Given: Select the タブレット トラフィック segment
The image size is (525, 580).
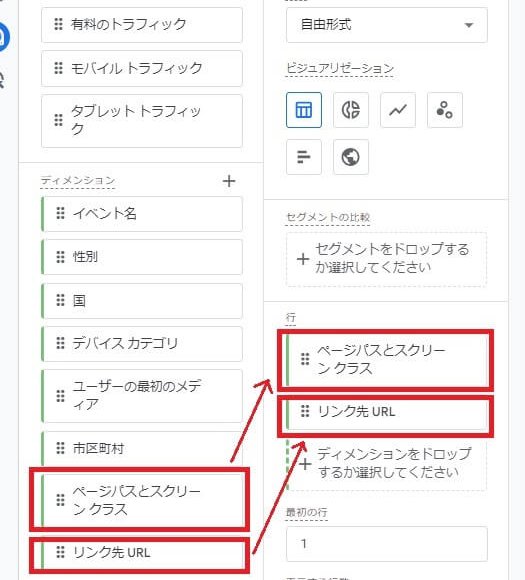Looking at the screenshot, I should [142, 121].
